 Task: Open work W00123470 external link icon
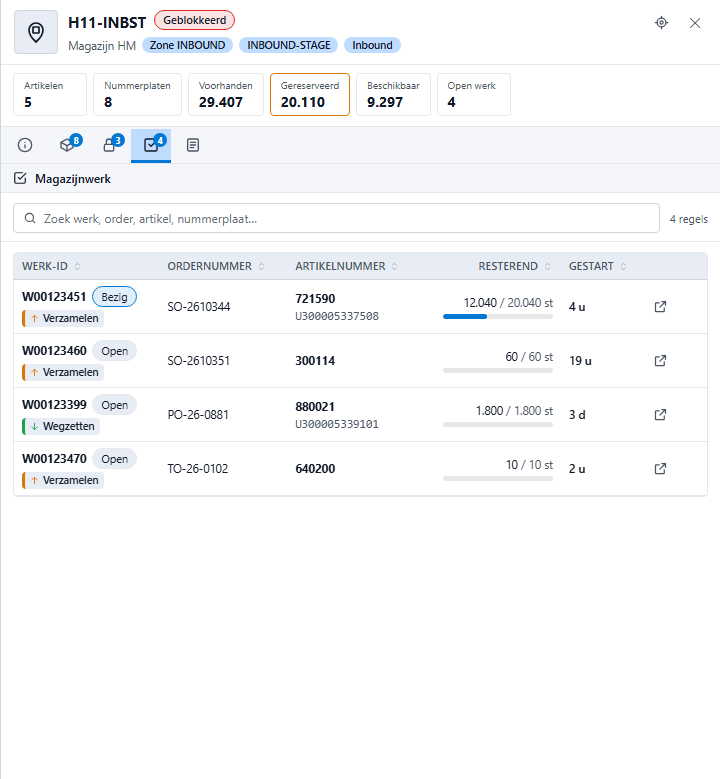[660, 468]
